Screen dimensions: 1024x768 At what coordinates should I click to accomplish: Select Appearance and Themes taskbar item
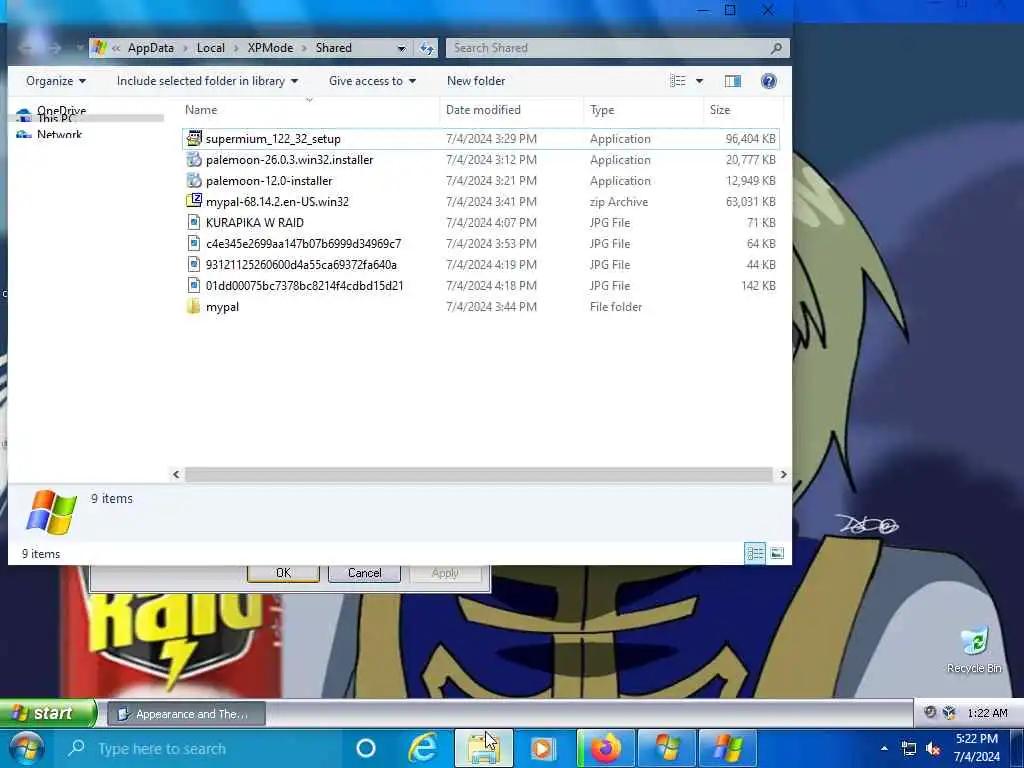(x=185, y=714)
